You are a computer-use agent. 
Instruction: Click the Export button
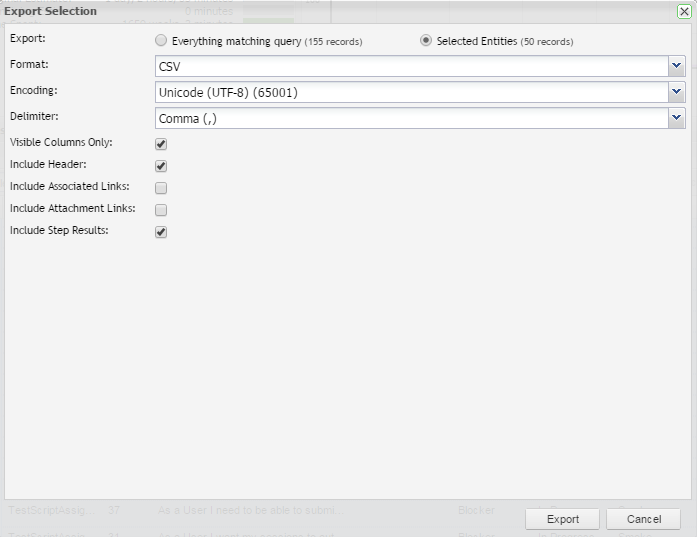coord(562,519)
